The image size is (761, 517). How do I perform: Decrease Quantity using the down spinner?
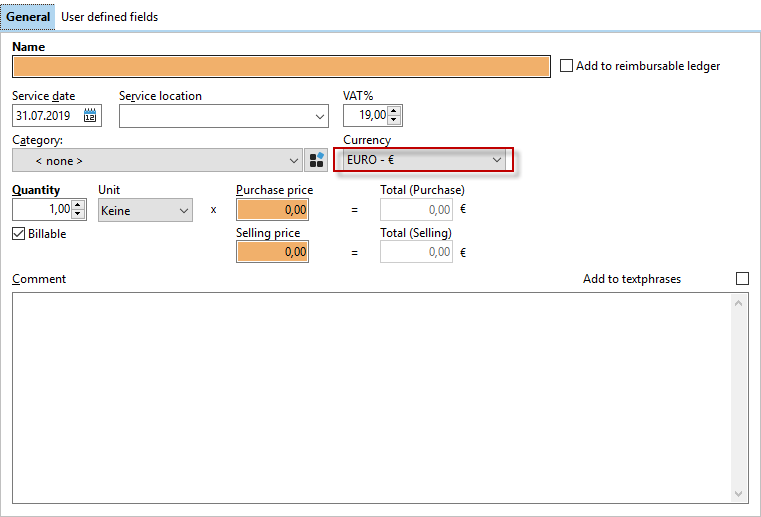coord(79,215)
